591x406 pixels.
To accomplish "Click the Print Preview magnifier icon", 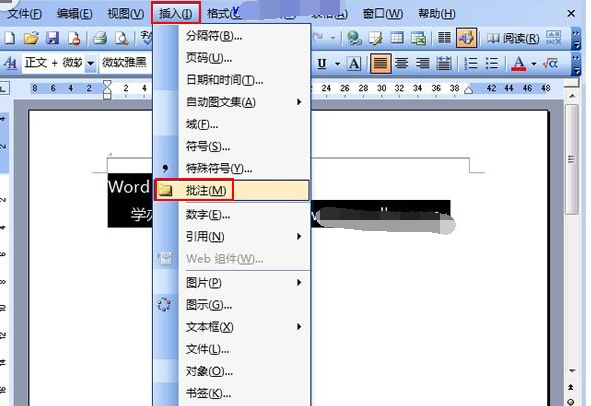I will click(x=122, y=38).
